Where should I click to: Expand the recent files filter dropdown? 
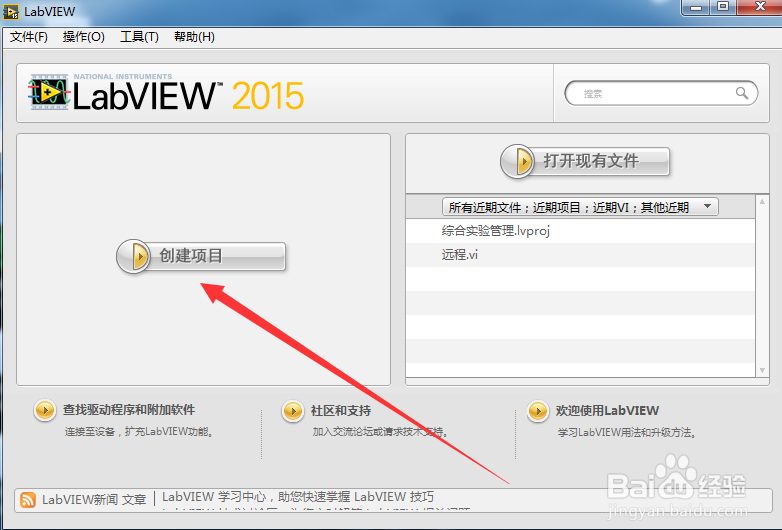click(580, 207)
